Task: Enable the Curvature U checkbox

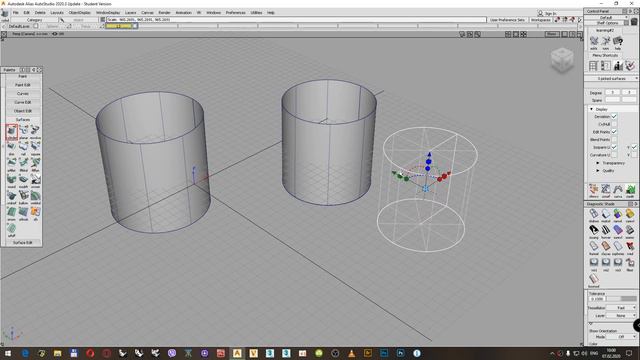Action: tap(614, 155)
